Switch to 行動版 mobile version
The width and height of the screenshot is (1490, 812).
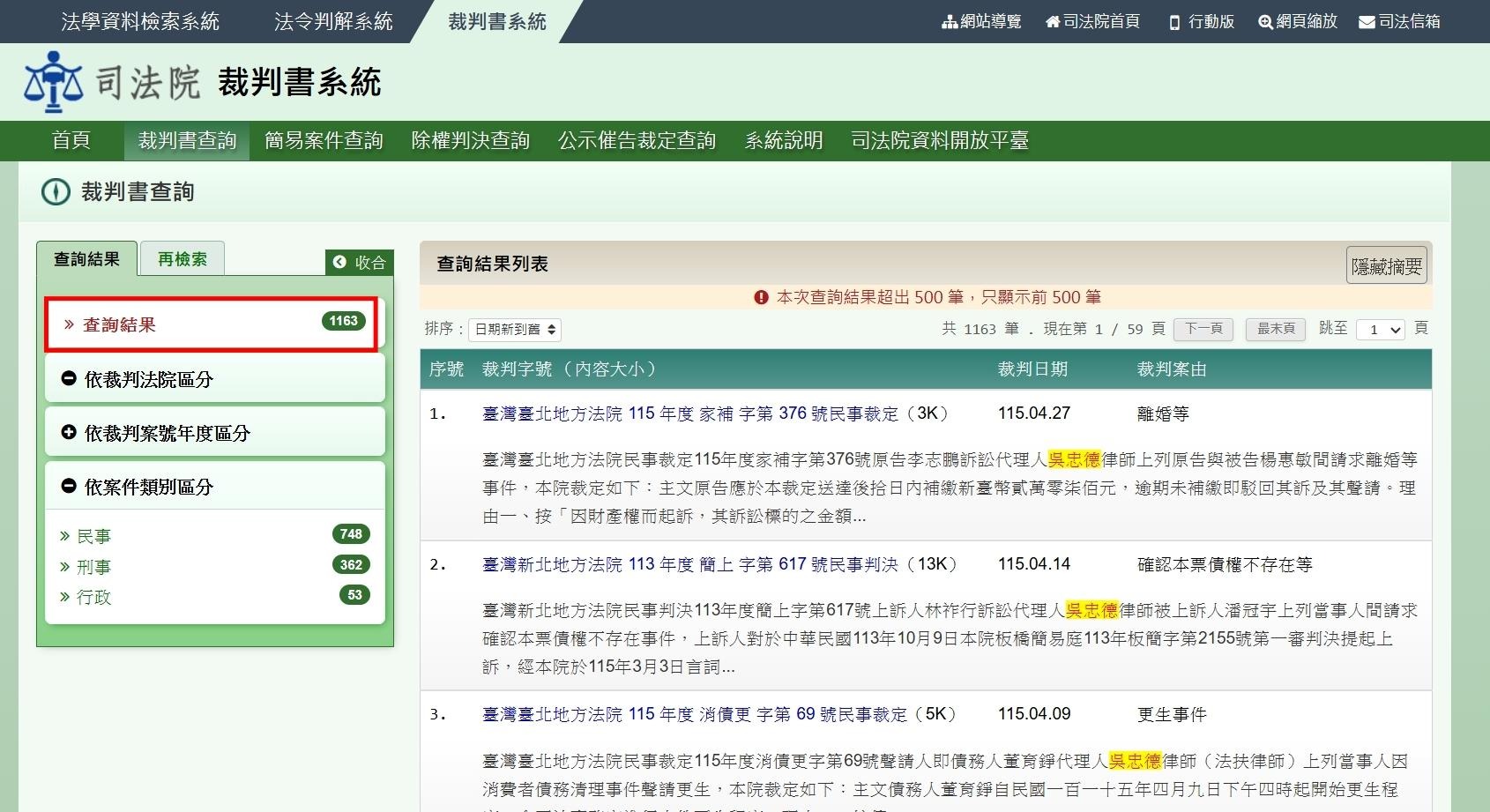(1201, 21)
